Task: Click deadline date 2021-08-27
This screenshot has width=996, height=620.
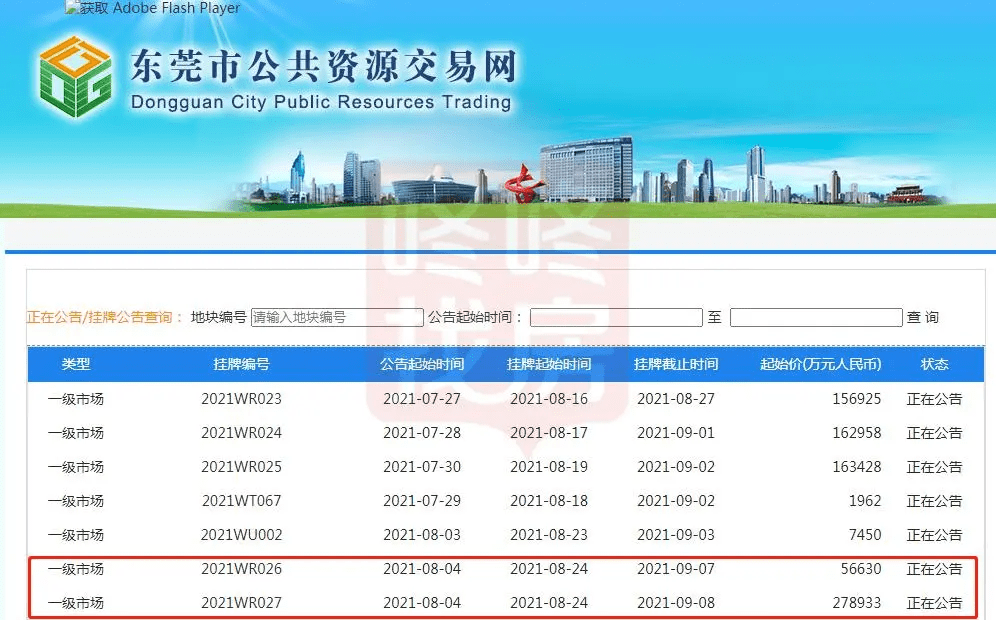Action: pyautogui.click(x=676, y=399)
